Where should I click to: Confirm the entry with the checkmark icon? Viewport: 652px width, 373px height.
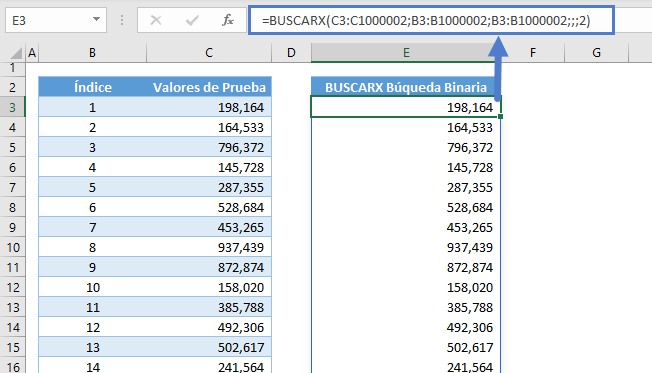click(192, 20)
